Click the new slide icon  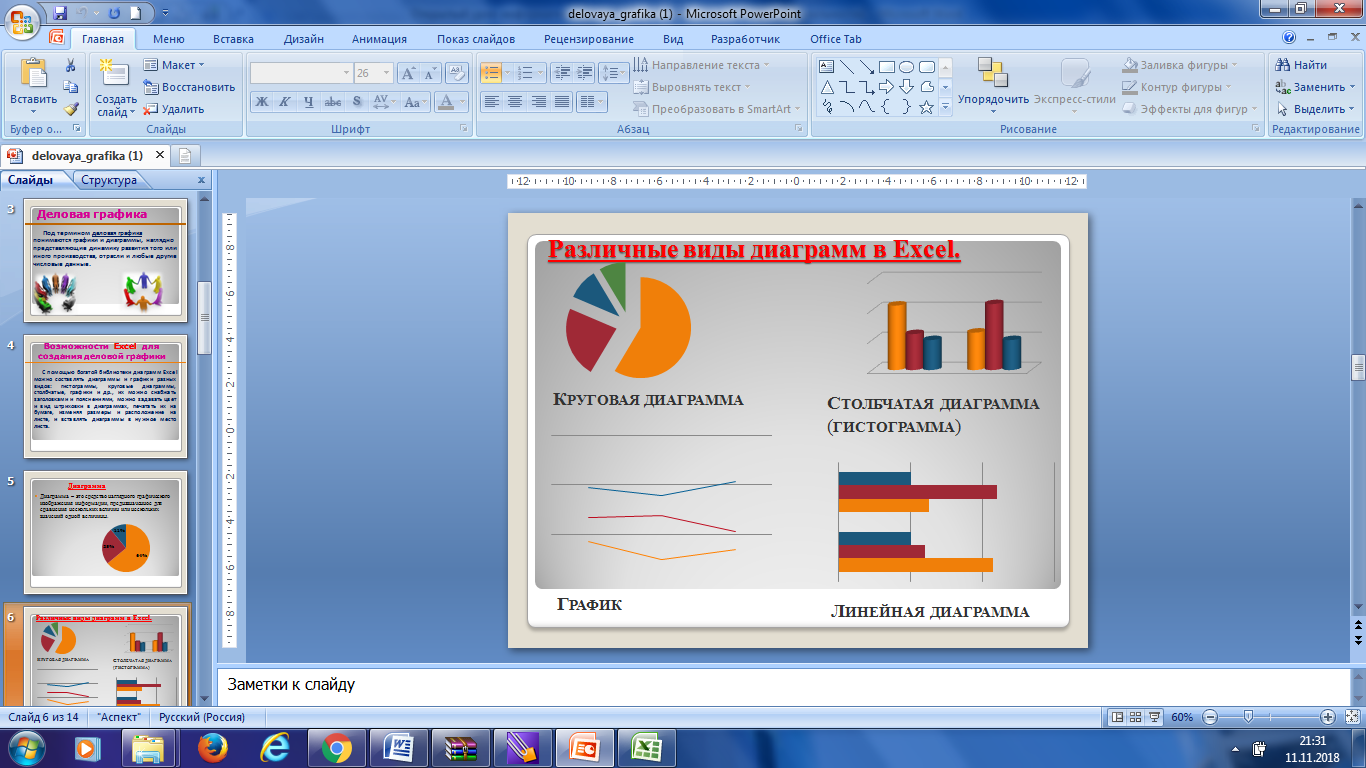click(115, 74)
